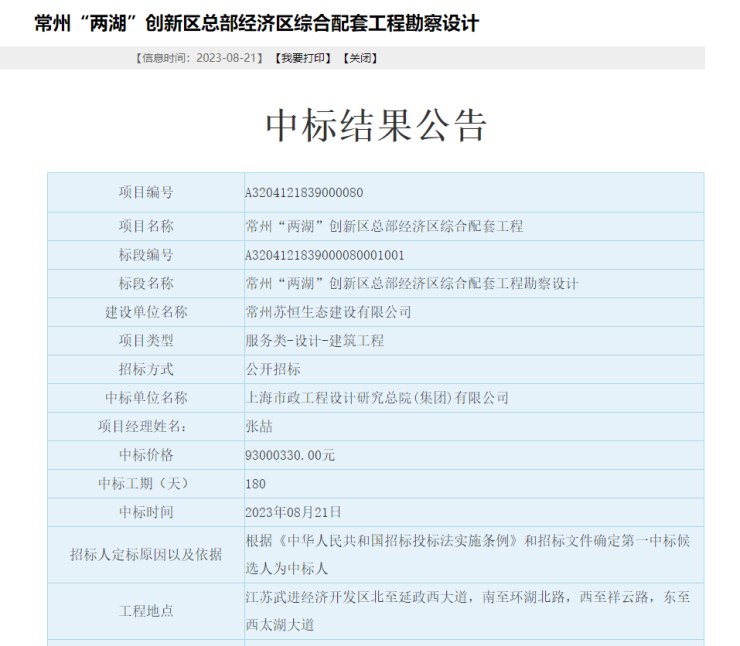Click the company name 常州苏恒生态建设有限公司
The width and height of the screenshot is (740, 646).
328,312
